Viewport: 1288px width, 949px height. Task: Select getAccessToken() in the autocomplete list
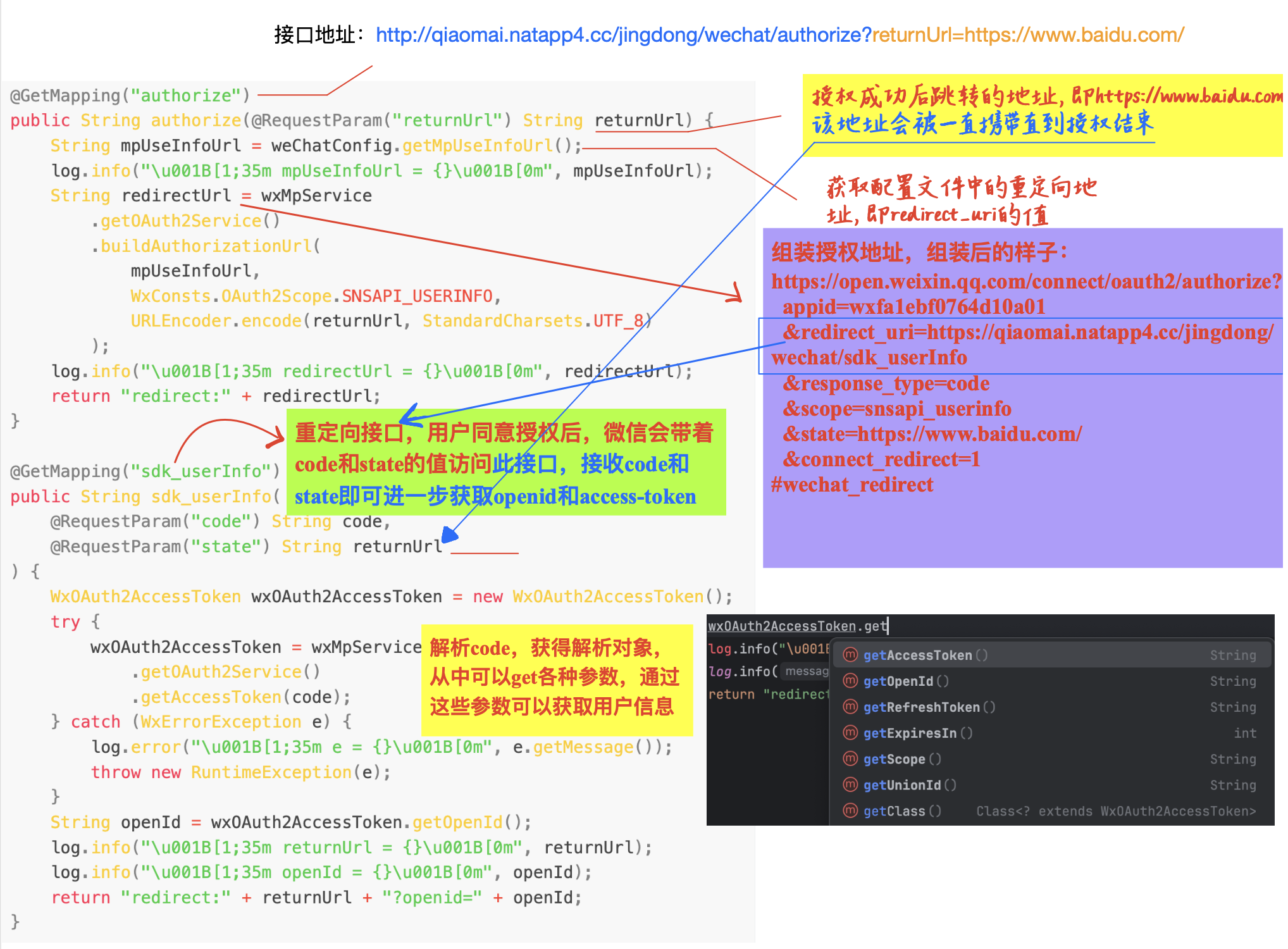[x=1051, y=655]
